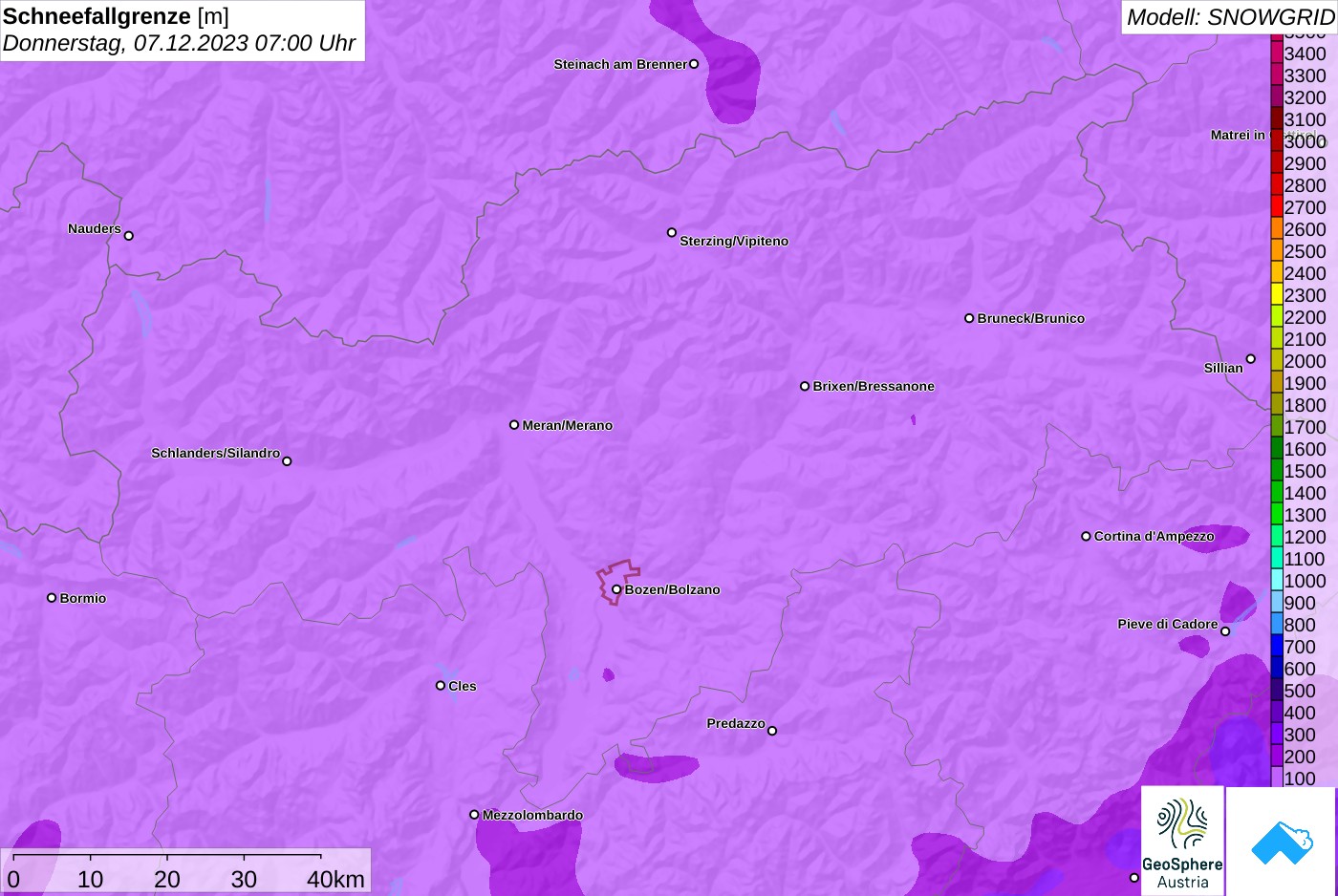Click the GeoSphere Austria logo
Screen dimensions: 1338x896
point(1182,841)
